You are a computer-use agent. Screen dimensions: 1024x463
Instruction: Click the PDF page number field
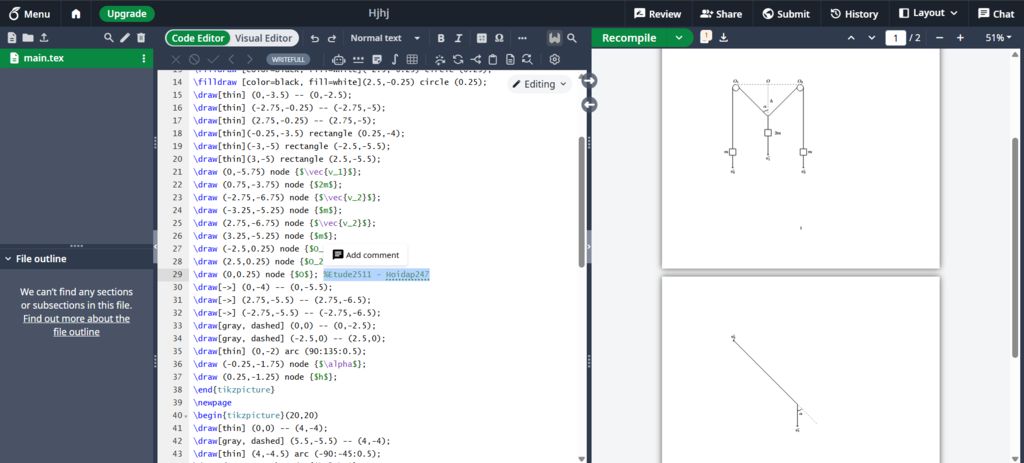894,38
